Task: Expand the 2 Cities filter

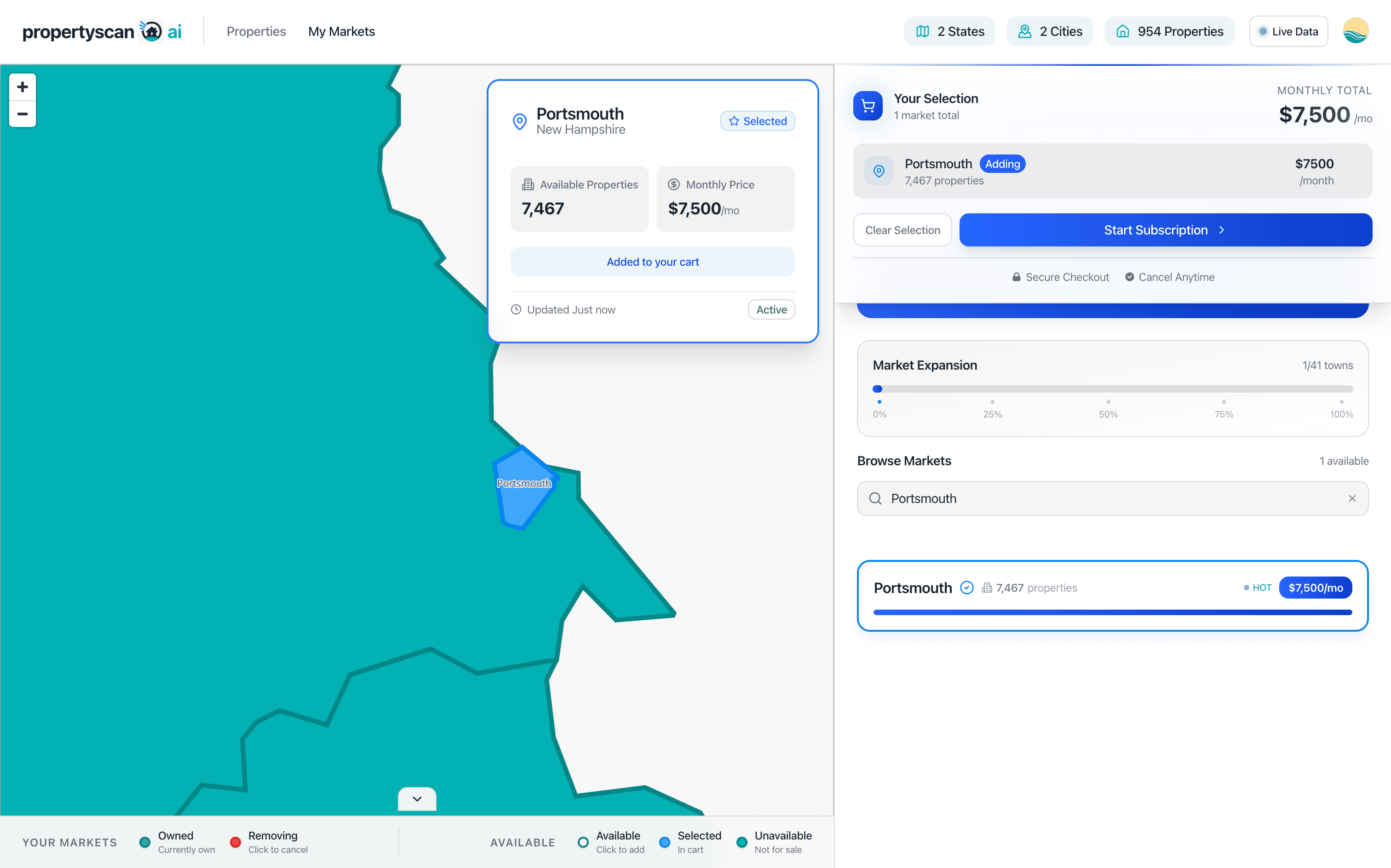Action: click(1049, 32)
